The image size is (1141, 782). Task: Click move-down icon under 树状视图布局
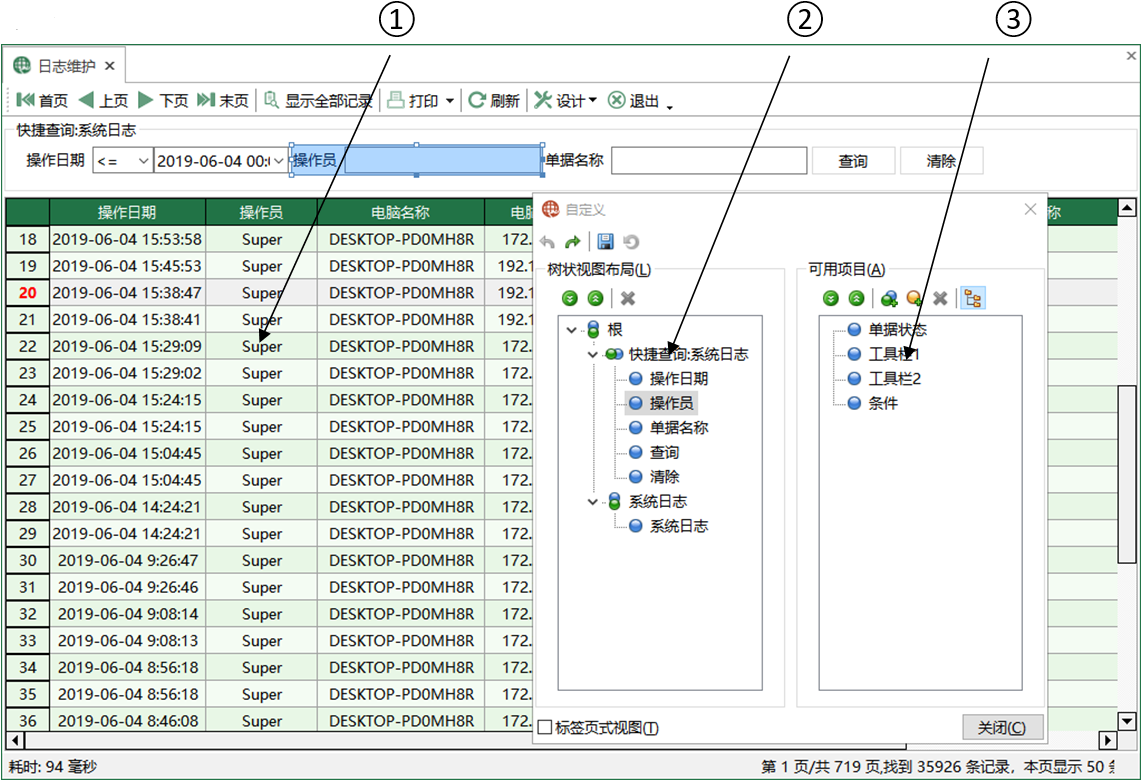[570, 298]
